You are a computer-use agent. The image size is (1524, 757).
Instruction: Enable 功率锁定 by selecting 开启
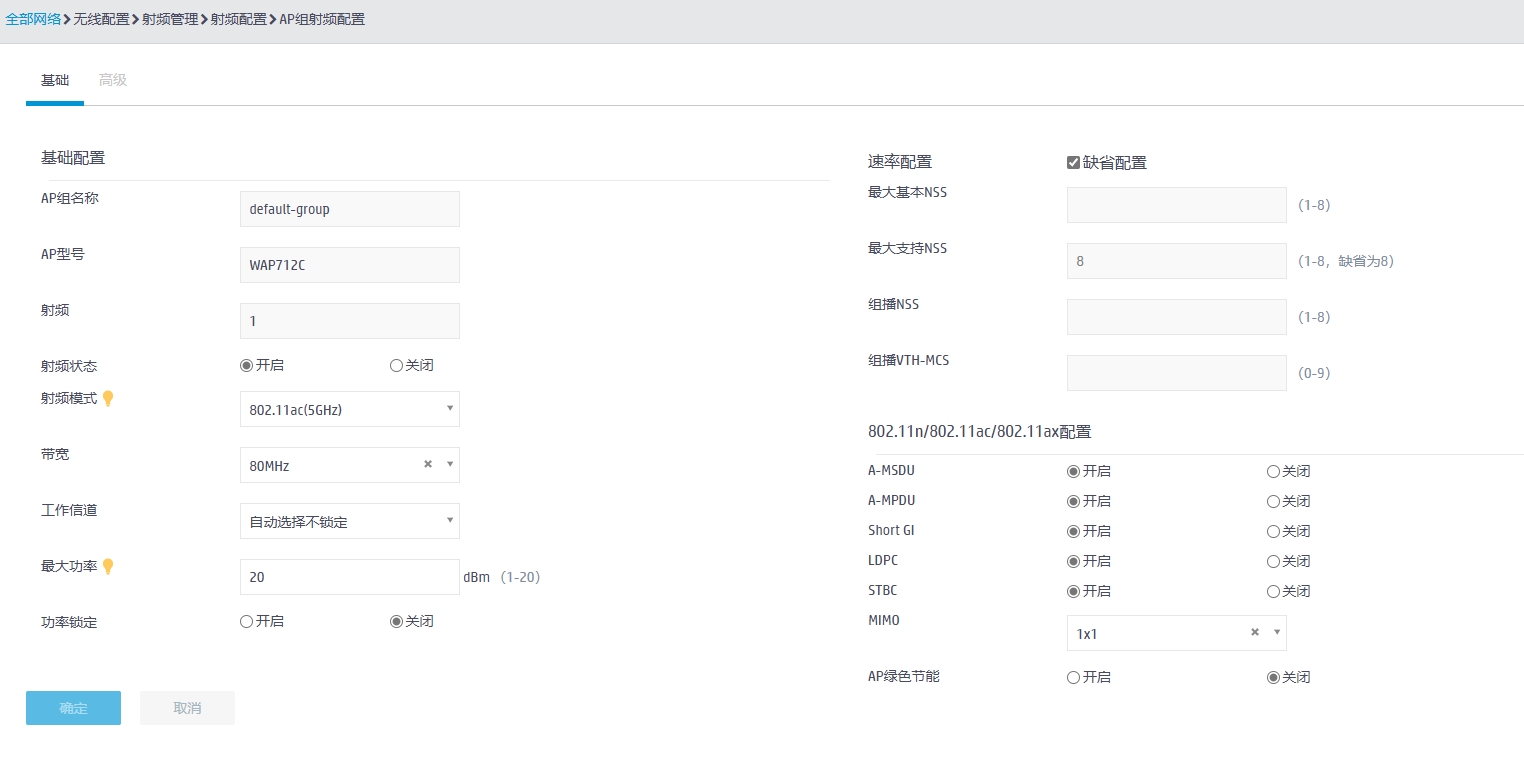click(247, 622)
